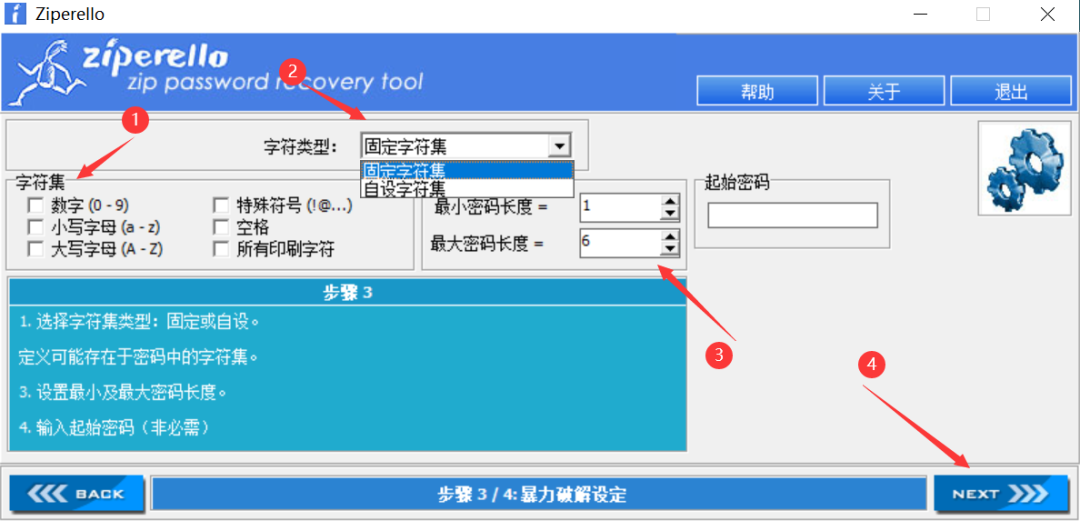Click the Ziperello title bar app icon

click(15, 14)
